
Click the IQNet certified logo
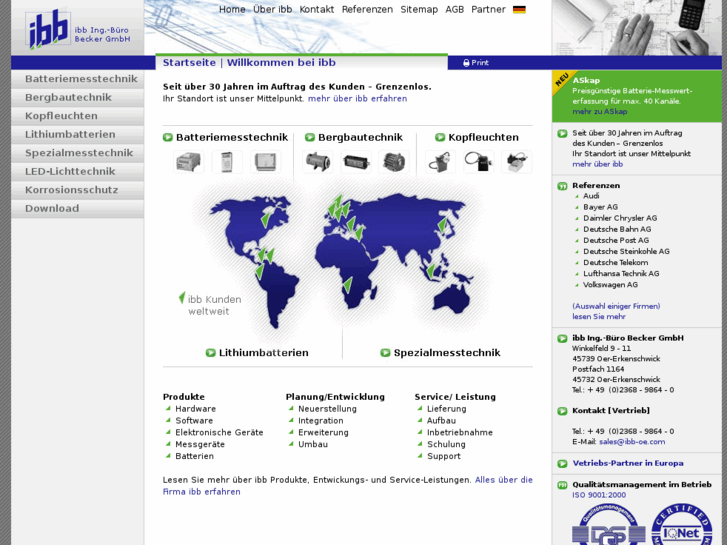(x=682, y=524)
